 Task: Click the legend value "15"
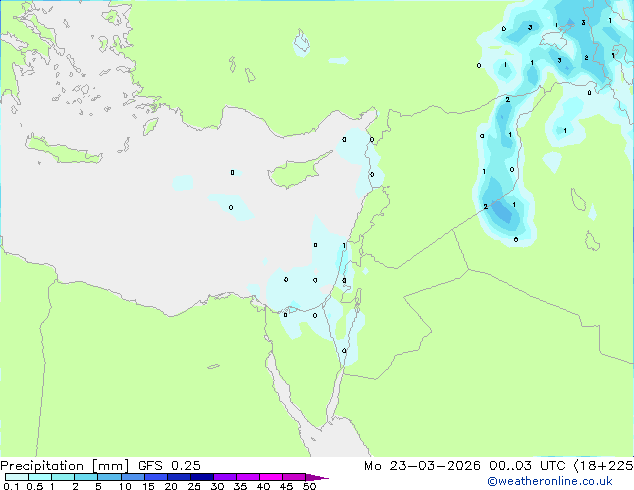click(x=148, y=486)
